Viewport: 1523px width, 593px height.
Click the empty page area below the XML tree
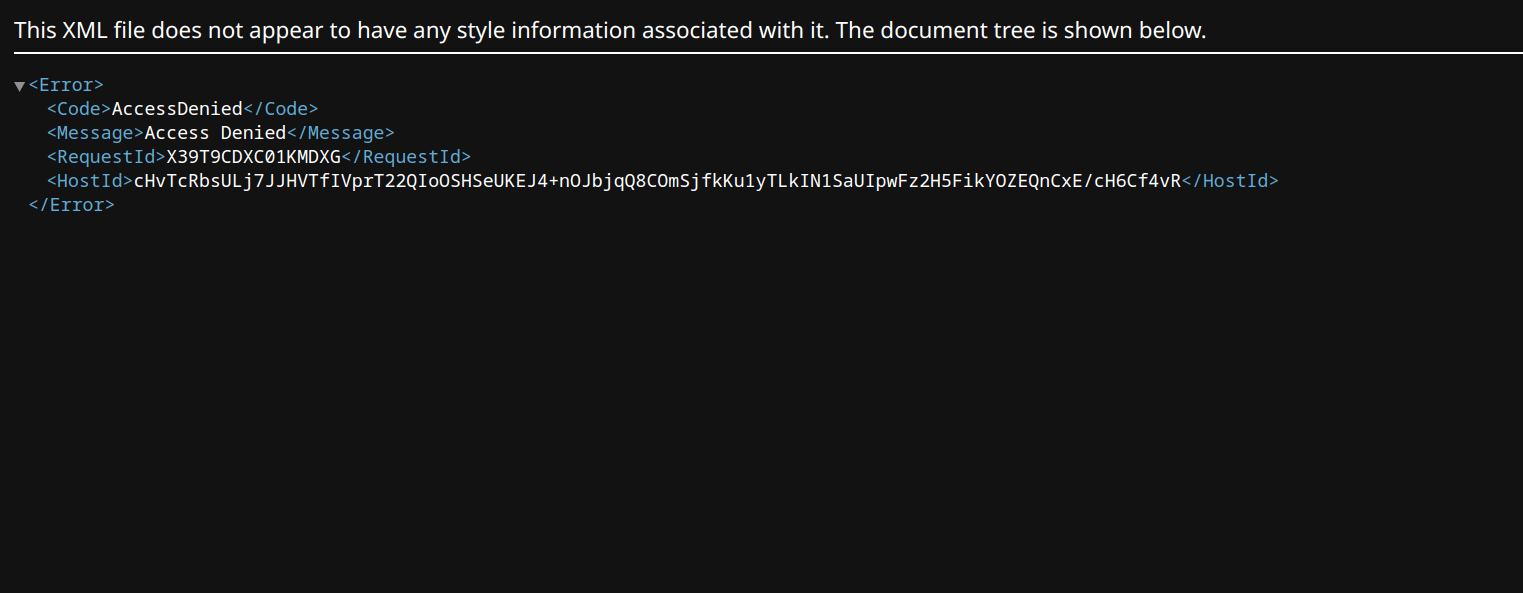click(760, 400)
